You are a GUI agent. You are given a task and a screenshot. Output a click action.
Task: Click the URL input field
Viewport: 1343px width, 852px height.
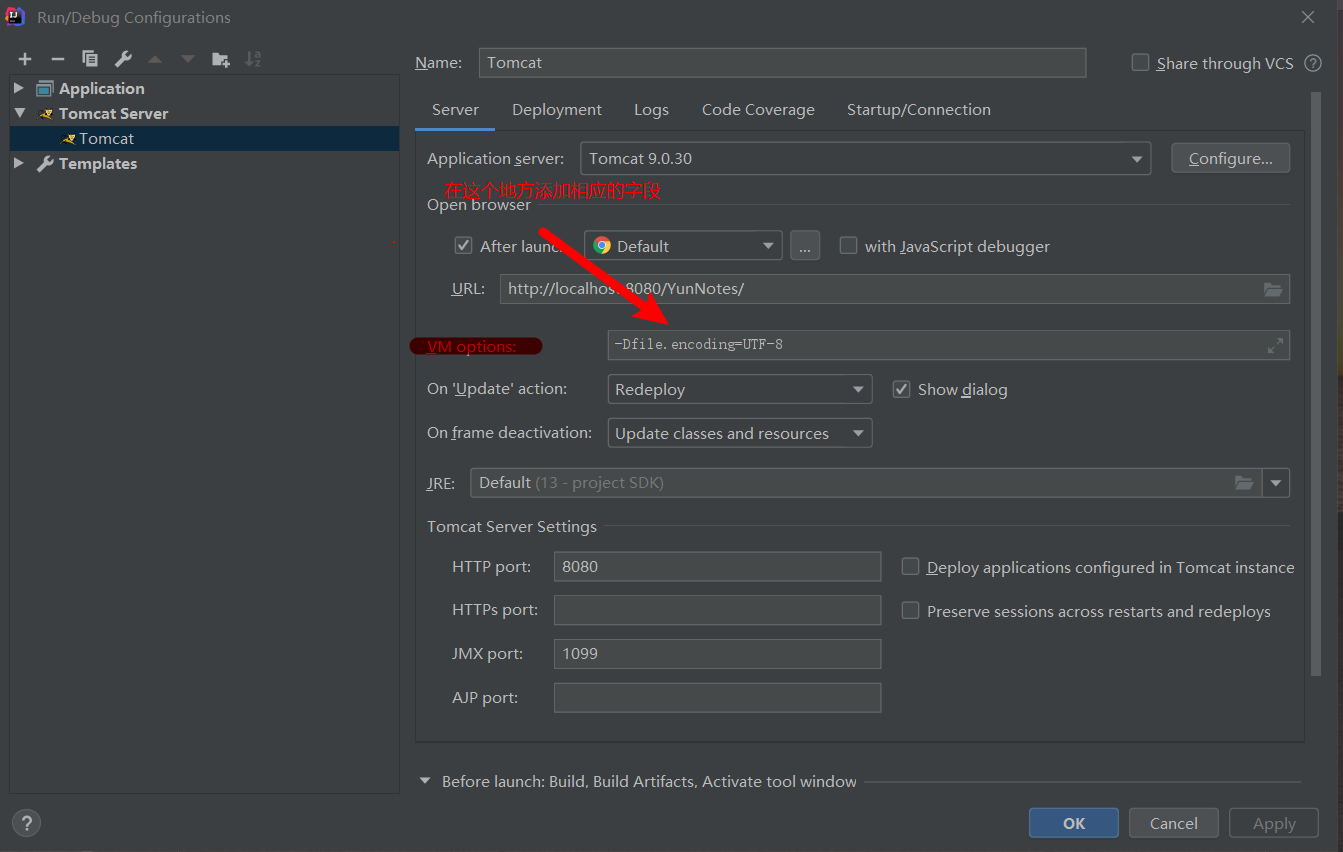pos(895,289)
